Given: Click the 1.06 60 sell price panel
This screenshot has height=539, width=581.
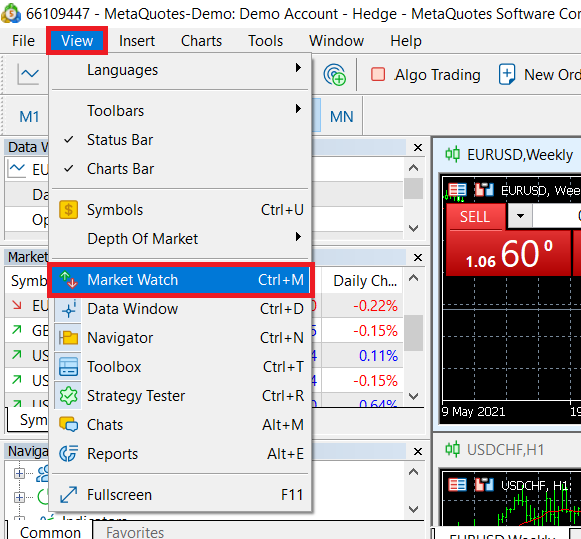Looking at the screenshot, I should point(508,253).
